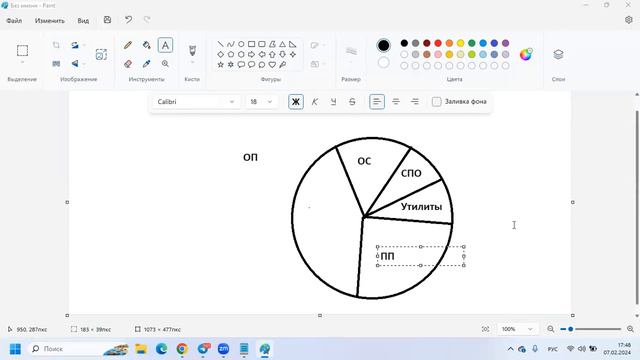Click the Rotate image icon
The image size is (640, 360).
[x=75, y=45]
